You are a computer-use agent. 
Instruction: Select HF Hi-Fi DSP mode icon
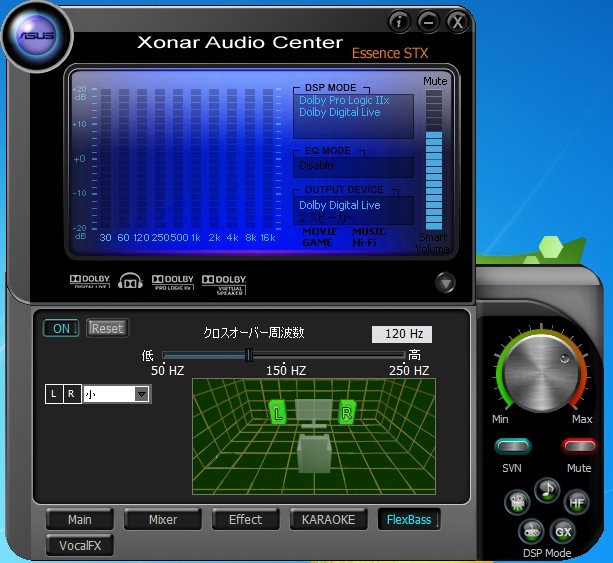tap(577, 502)
